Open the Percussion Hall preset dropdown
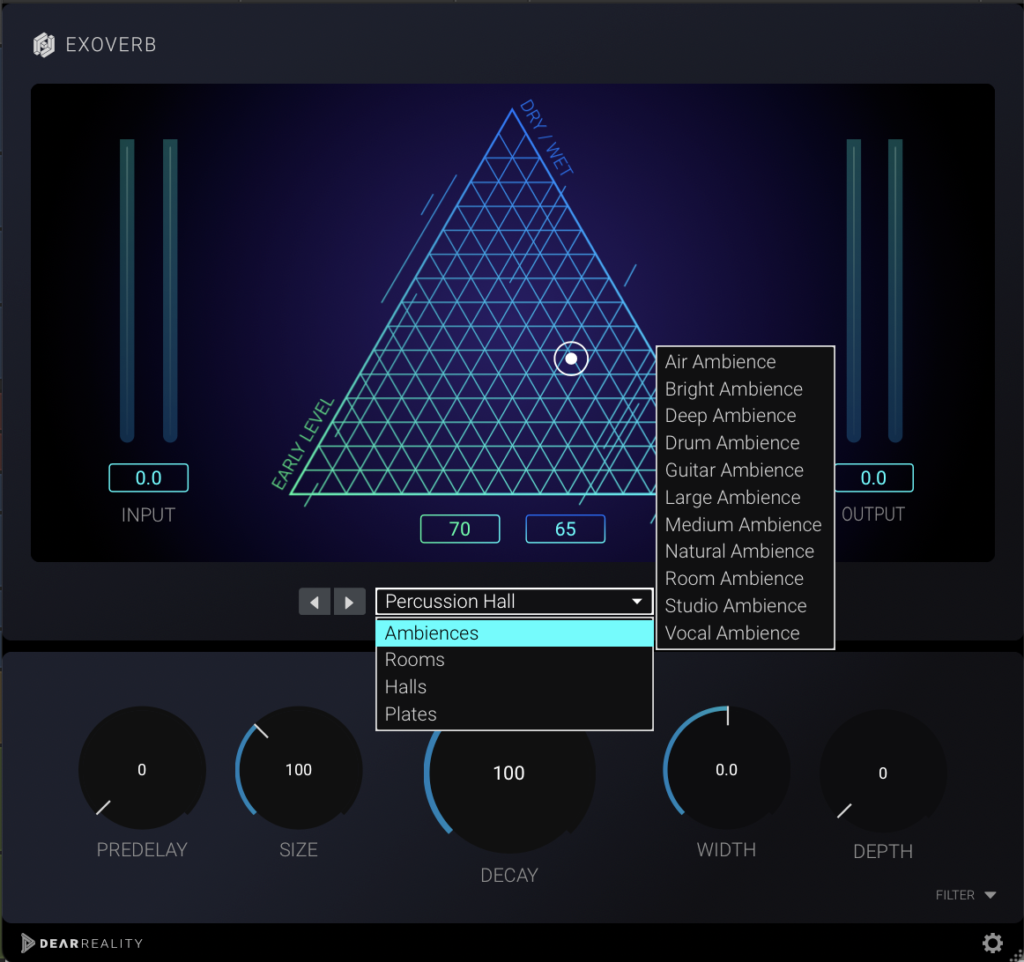Image resolution: width=1024 pixels, height=962 pixels. coord(514,602)
